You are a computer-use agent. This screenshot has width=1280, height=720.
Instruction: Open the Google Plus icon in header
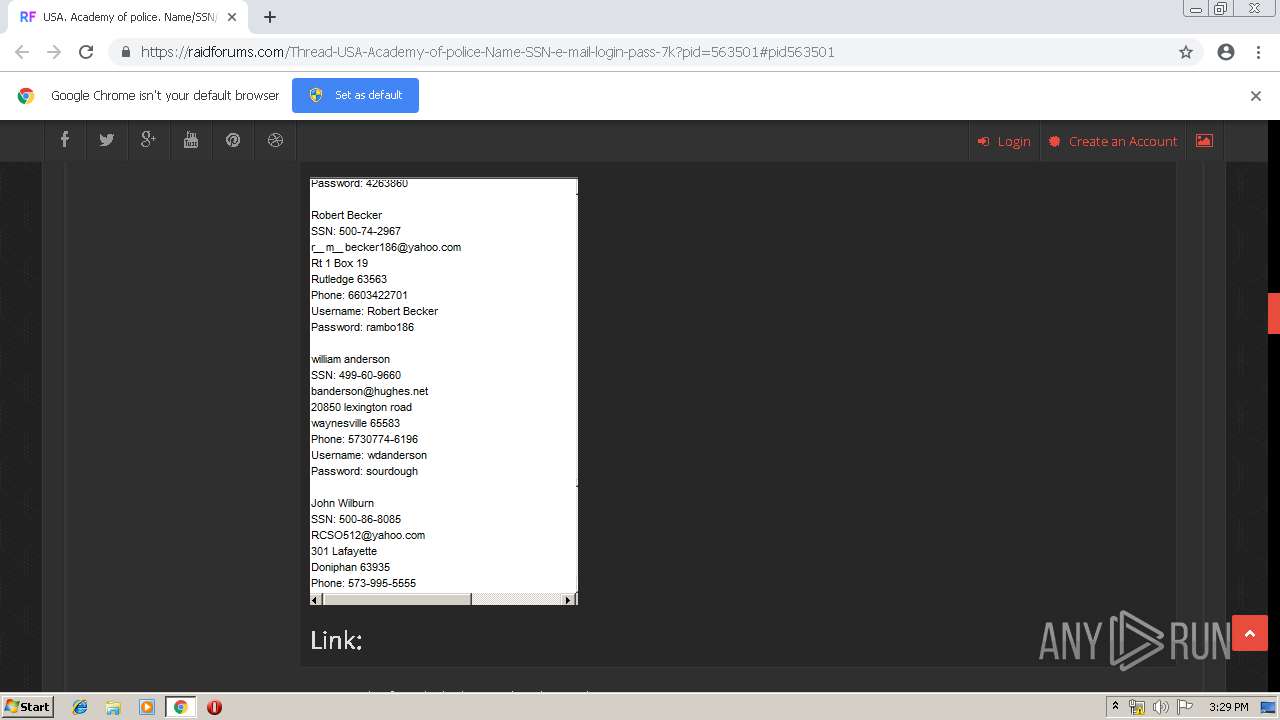pyautogui.click(x=148, y=140)
